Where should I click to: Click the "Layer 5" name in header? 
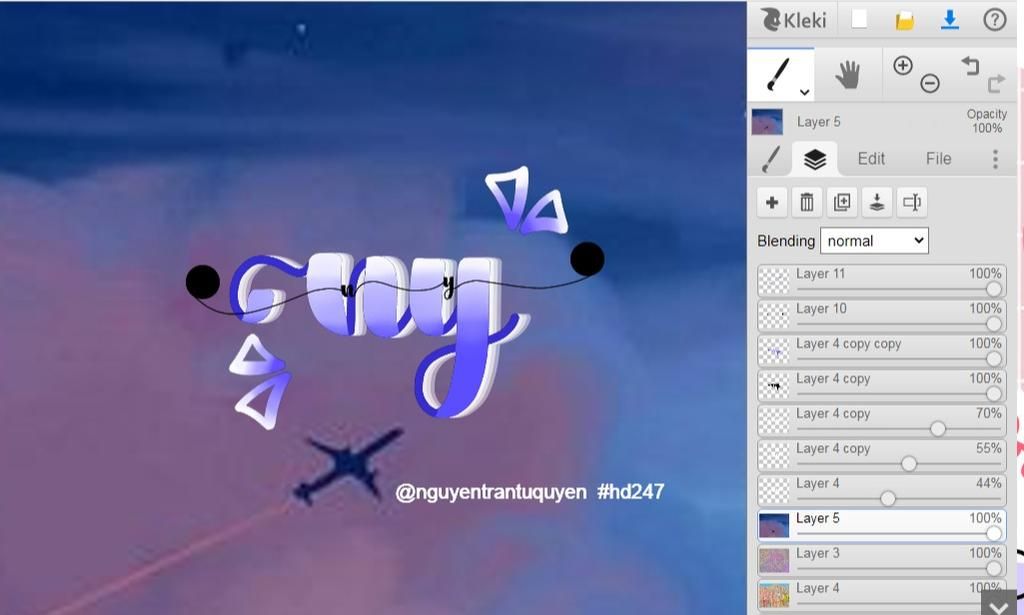coord(818,121)
